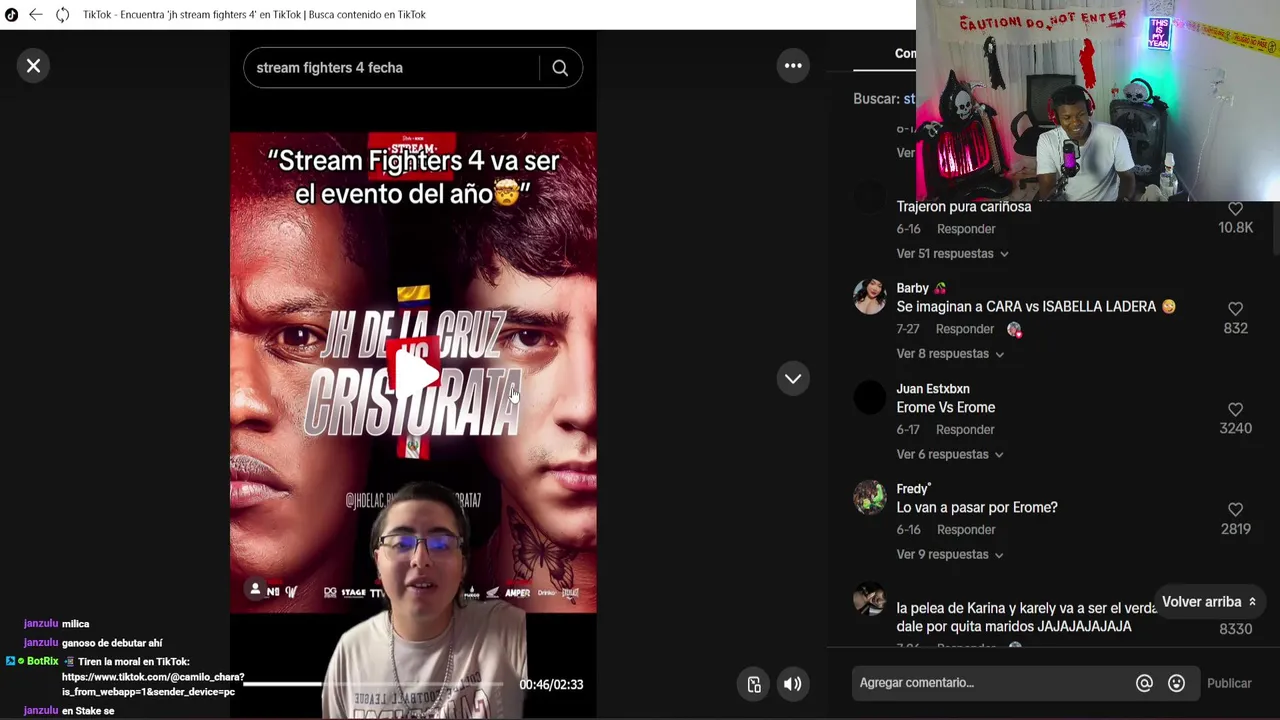
Task: Click comment text 'Lo van a pasar por Erome?'
Action: [x=977, y=508]
